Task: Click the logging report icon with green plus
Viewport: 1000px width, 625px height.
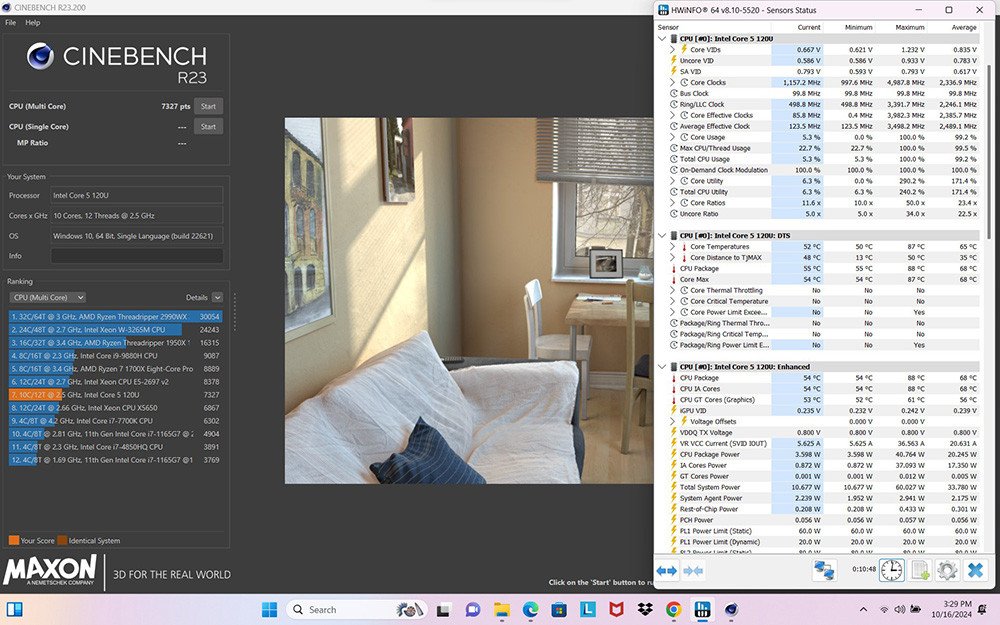Action: (920, 570)
